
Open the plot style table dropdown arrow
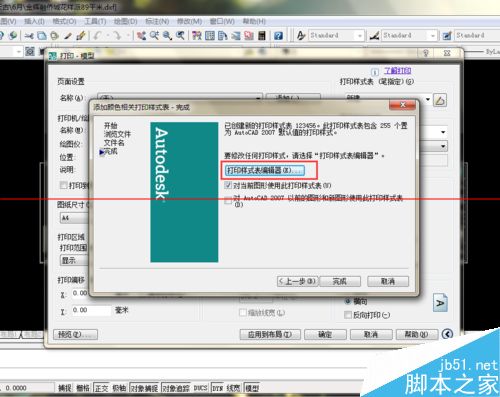(428, 99)
